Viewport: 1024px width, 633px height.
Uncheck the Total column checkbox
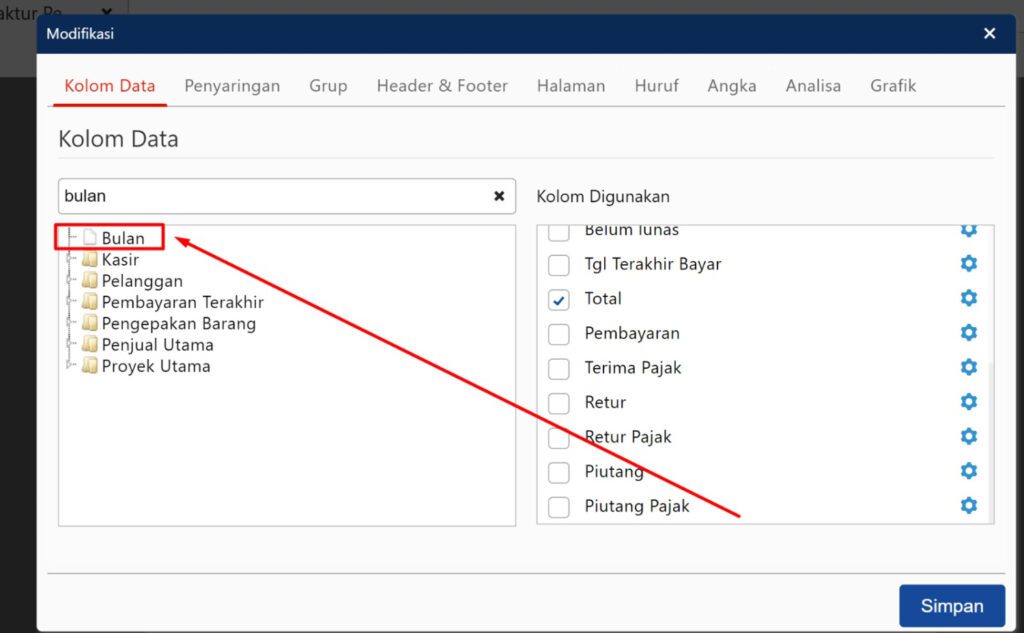[558, 298]
